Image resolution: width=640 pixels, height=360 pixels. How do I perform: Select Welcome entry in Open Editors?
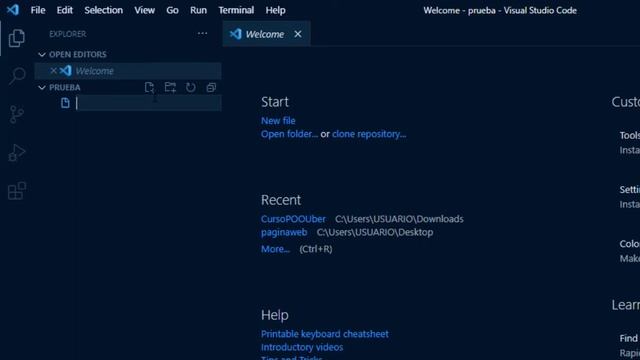coord(128,71)
